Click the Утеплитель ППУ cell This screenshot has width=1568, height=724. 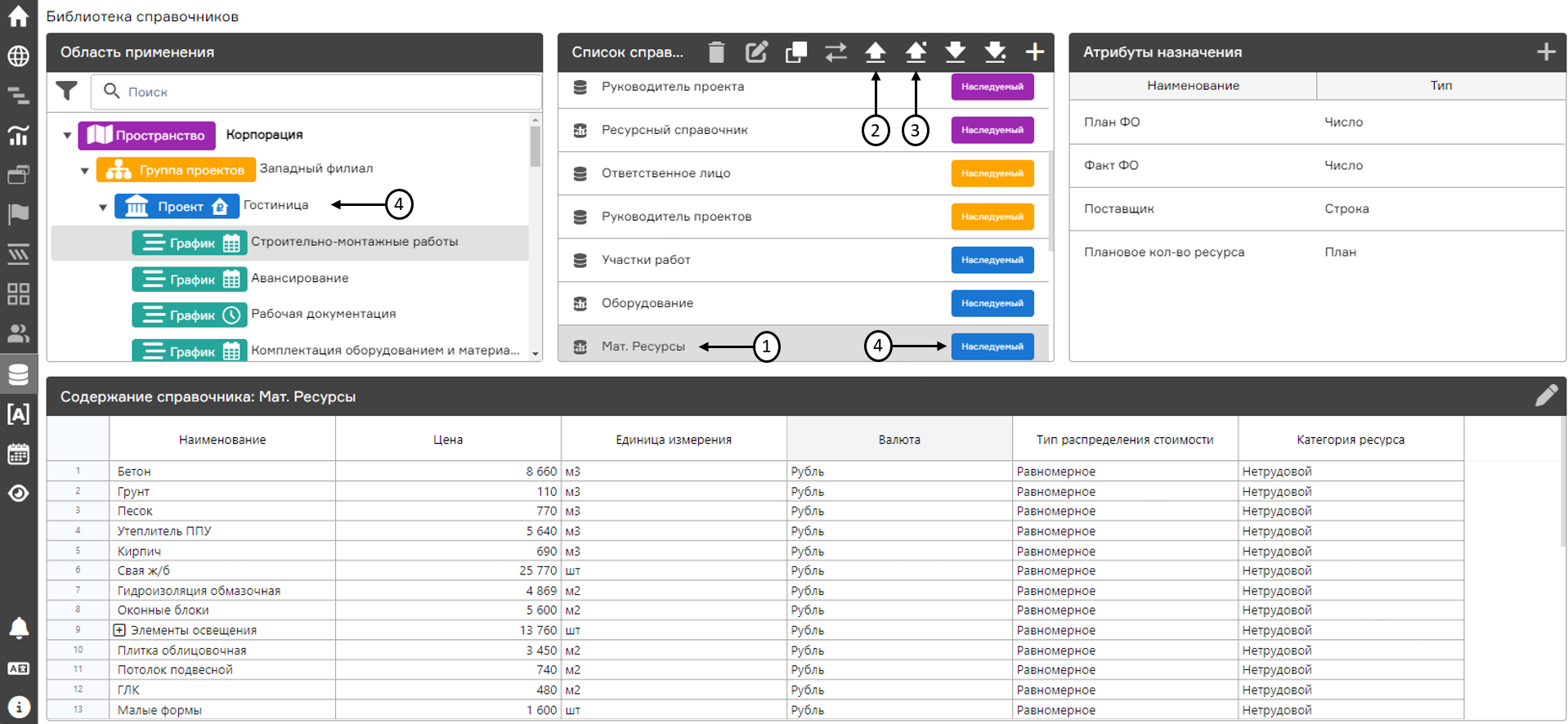click(x=222, y=531)
